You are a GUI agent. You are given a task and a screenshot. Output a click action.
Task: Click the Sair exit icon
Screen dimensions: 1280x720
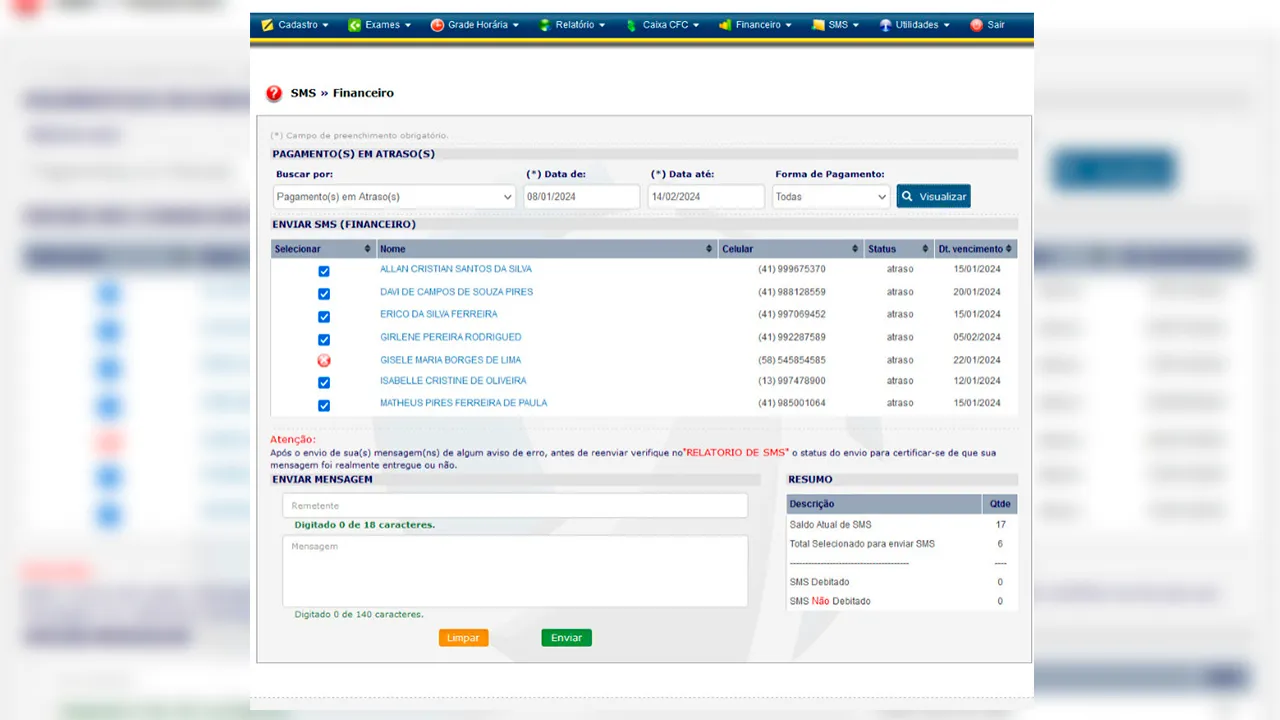[x=976, y=25]
